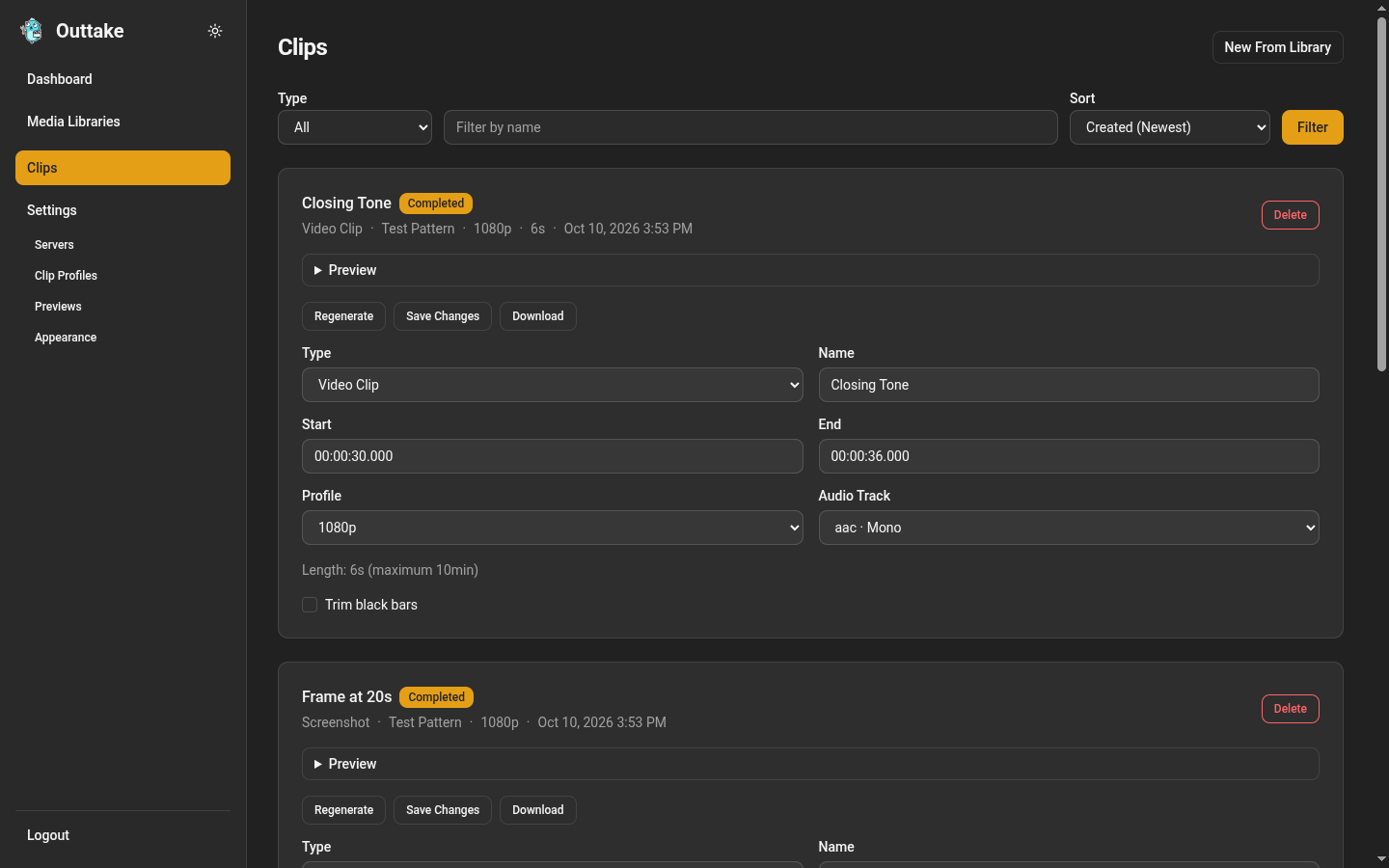1389x868 pixels.
Task: Expand Preview for Frame at 20s clip
Action: point(810,764)
